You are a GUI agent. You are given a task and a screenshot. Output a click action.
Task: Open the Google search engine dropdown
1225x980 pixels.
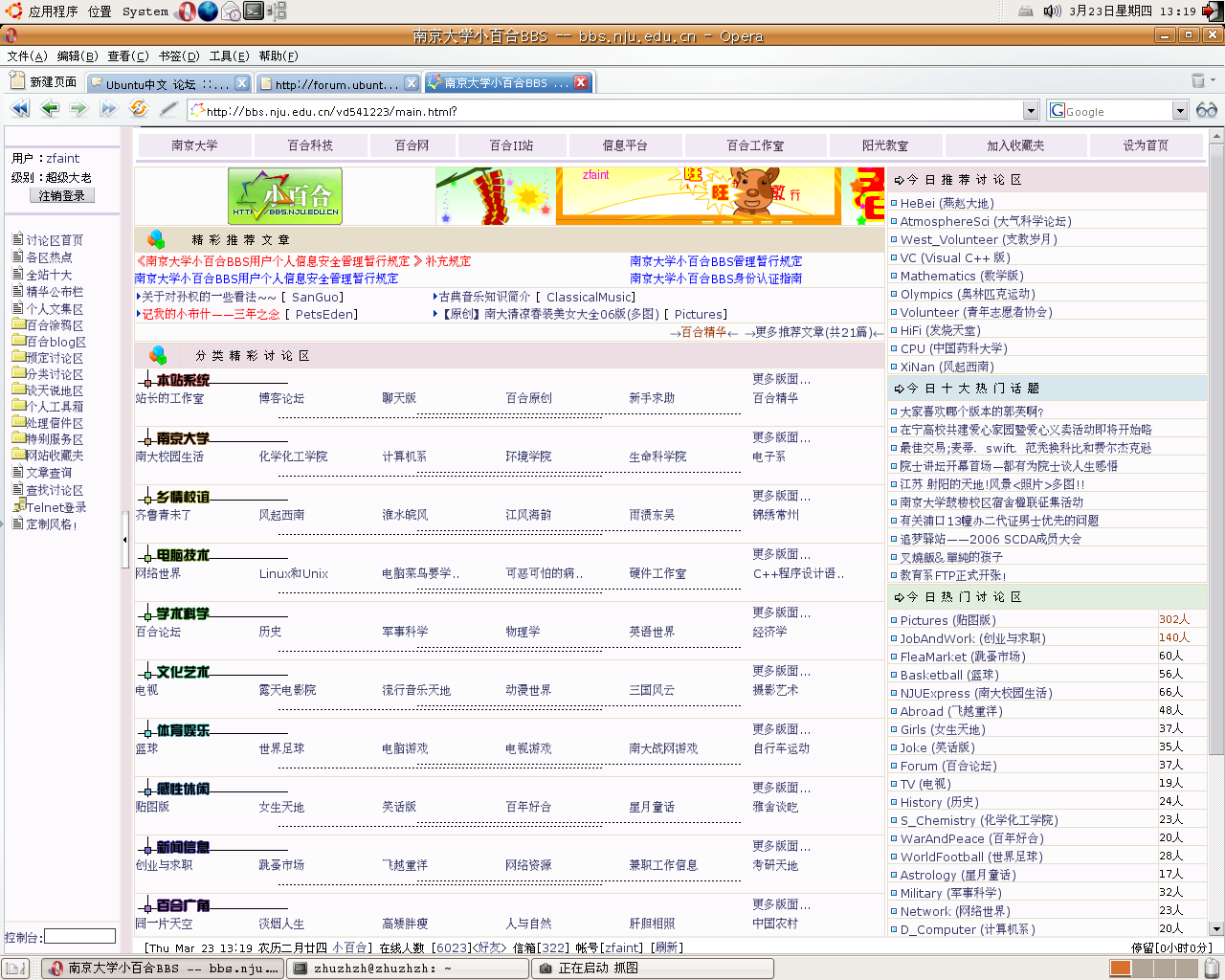[x=1180, y=111]
